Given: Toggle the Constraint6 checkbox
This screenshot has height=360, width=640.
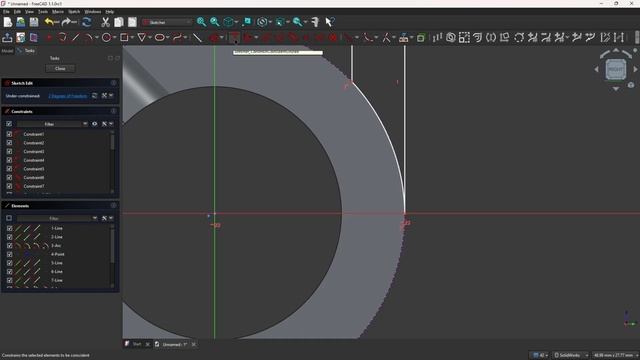Looking at the screenshot, I should [9, 178].
